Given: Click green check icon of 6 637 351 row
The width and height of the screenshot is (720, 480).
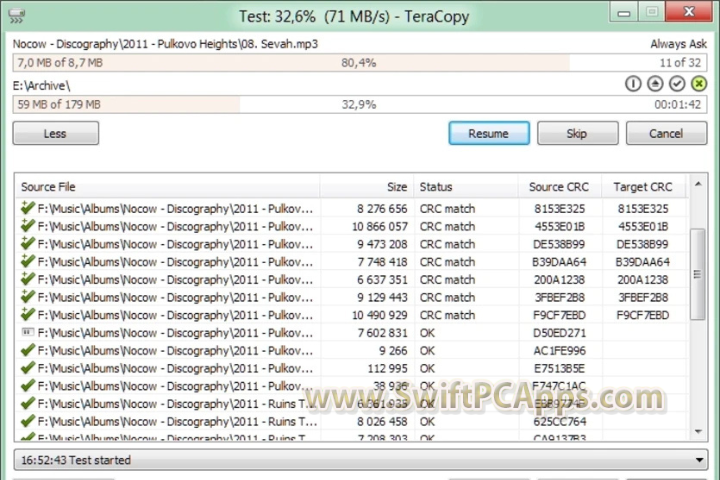Looking at the screenshot, I should [28, 279].
